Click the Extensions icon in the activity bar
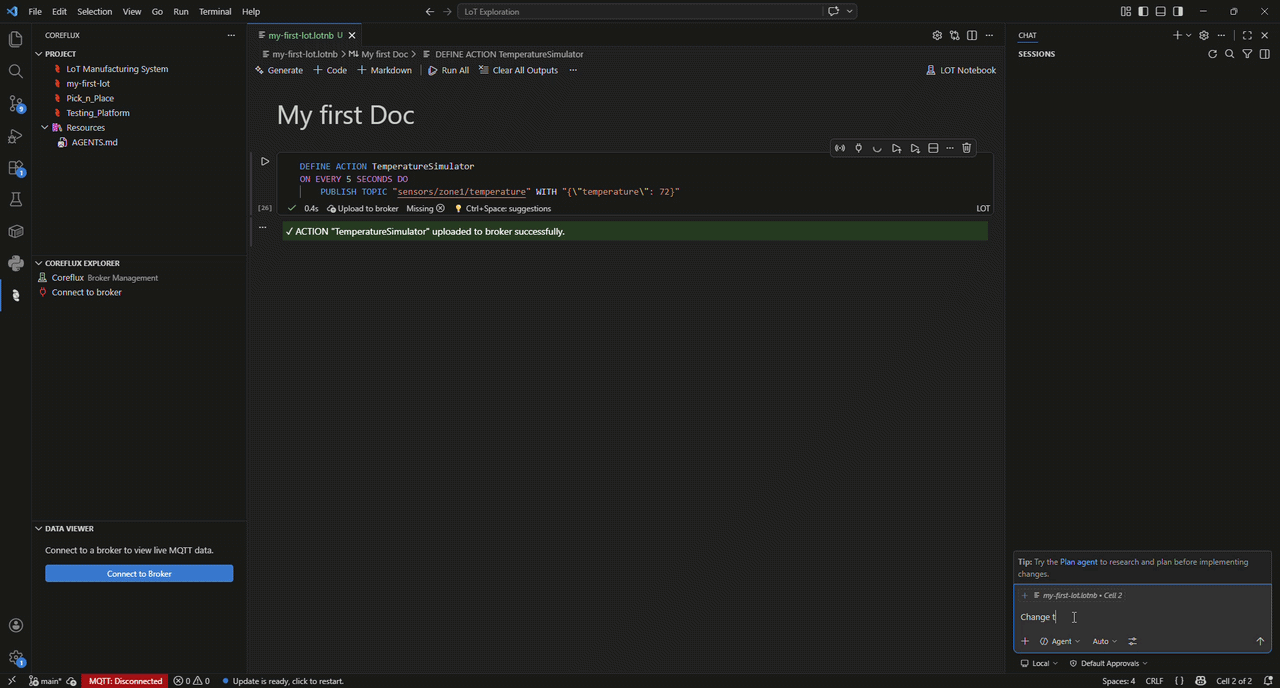Image resolution: width=1280 pixels, height=688 pixels. (15, 167)
